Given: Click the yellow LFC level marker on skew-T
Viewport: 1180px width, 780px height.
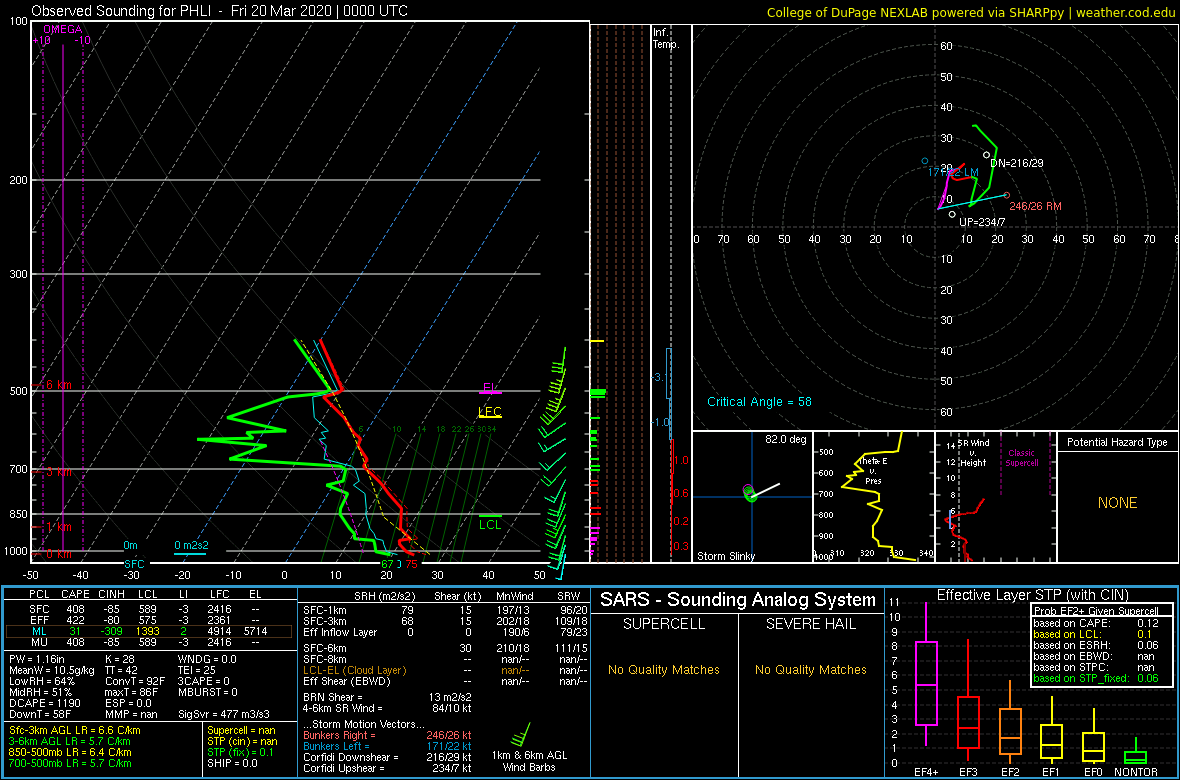Looking at the screenshot, I should click(x=490, y=412).
